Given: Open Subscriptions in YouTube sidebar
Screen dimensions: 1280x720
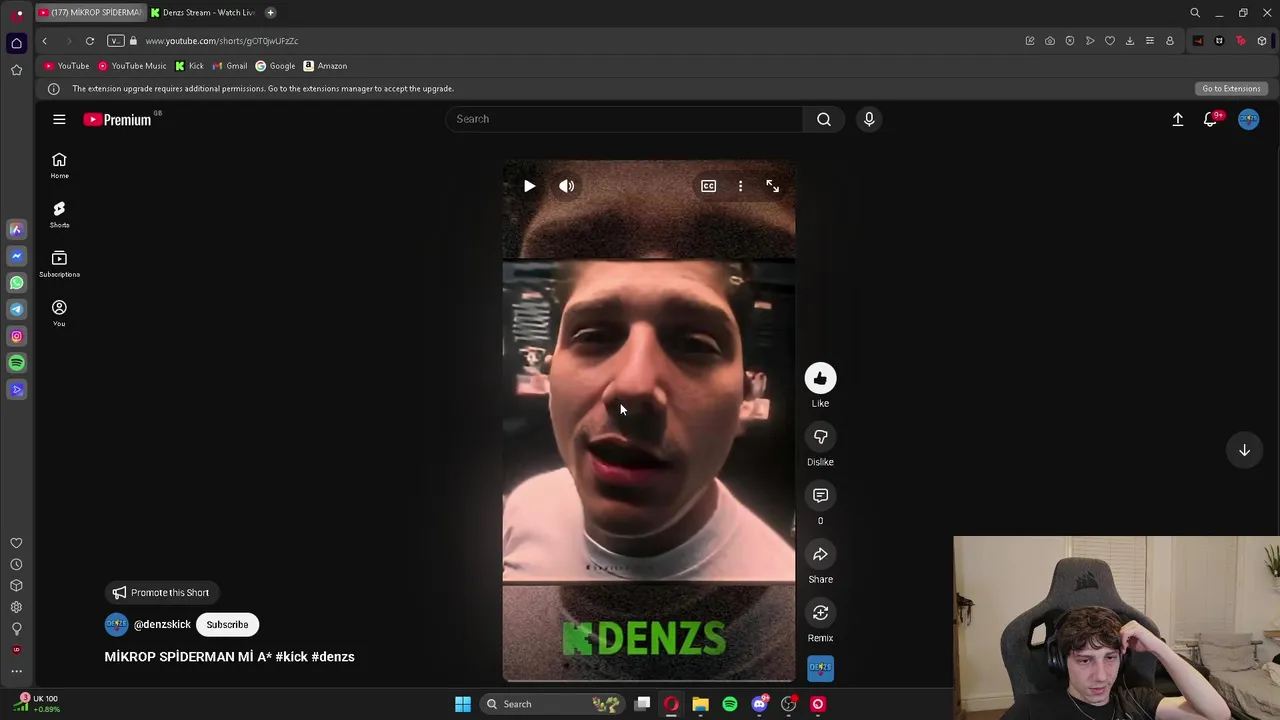Looking at the screenshot, I should [x=59, y=263].
